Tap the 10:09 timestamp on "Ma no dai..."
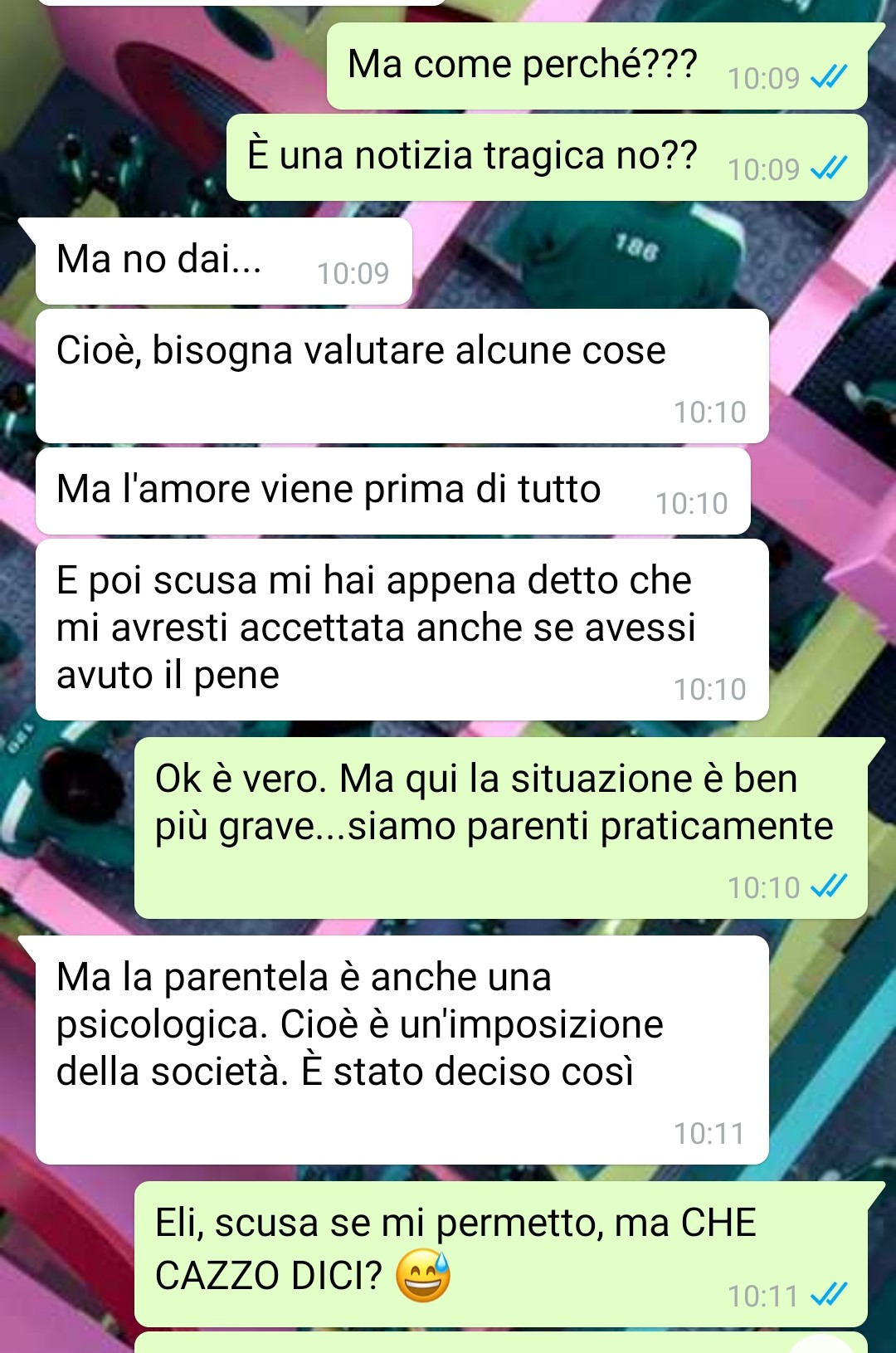Viewport: 896px width, 1353px height. click(353, 273)
